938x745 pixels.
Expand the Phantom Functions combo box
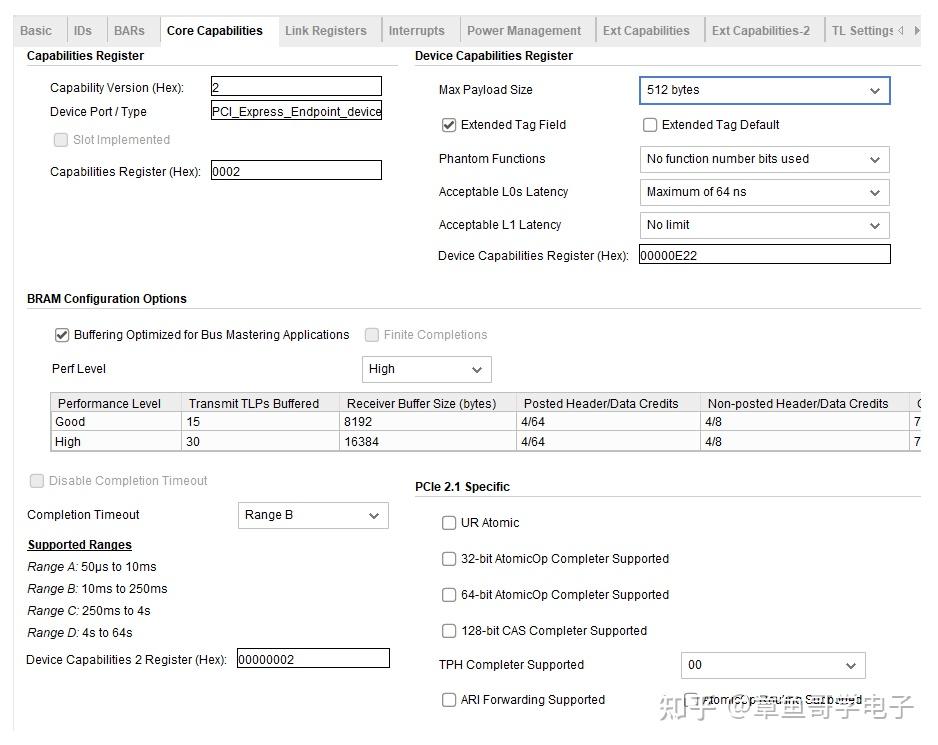click(x=765, y=159)
